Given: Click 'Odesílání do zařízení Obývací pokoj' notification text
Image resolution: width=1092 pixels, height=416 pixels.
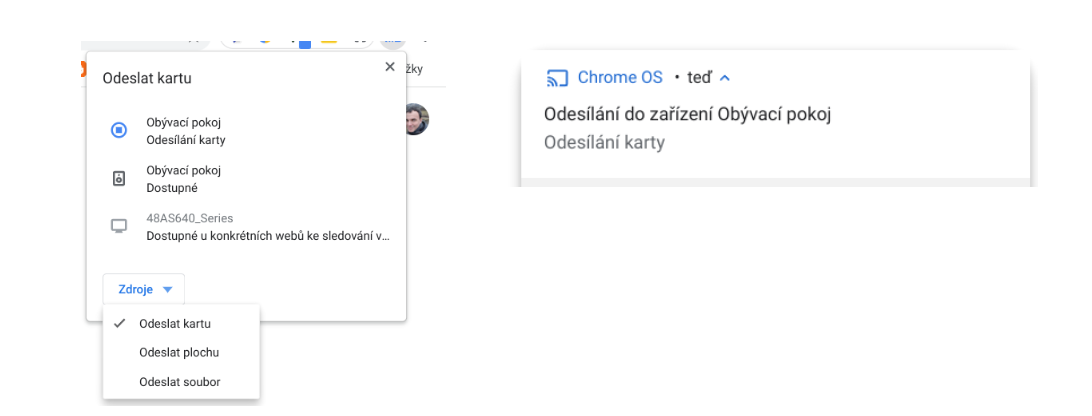Looking at the screenshot, I should (687, 114).
